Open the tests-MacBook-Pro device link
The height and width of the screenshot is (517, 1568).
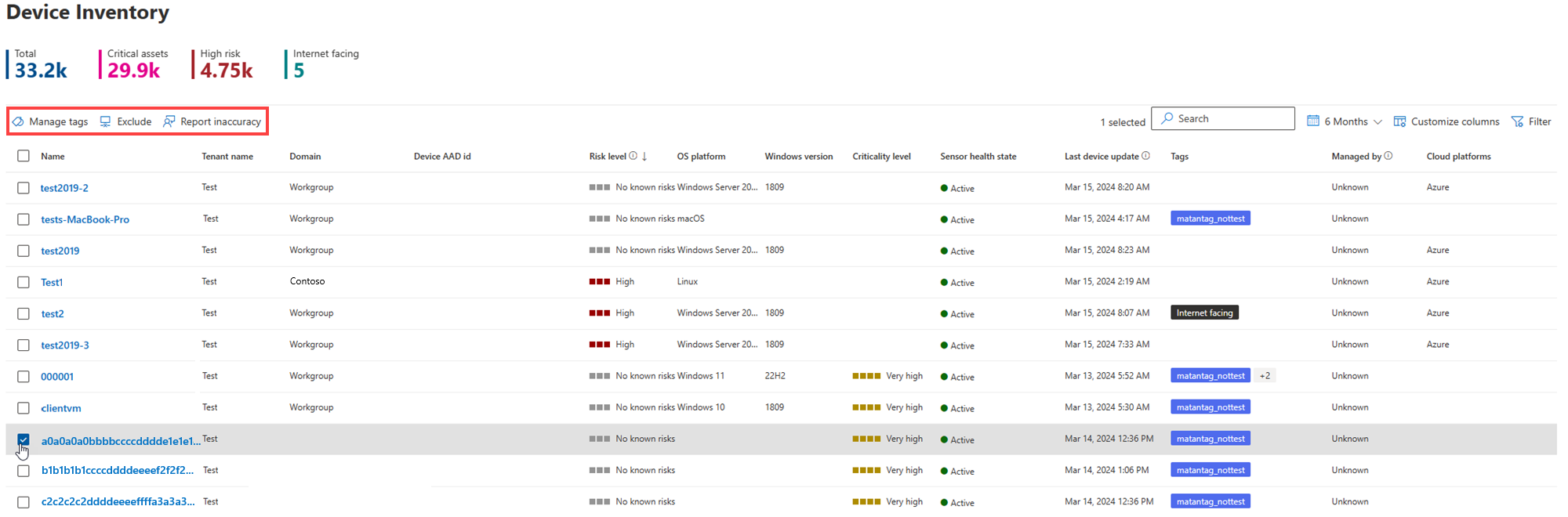(85, 219)
